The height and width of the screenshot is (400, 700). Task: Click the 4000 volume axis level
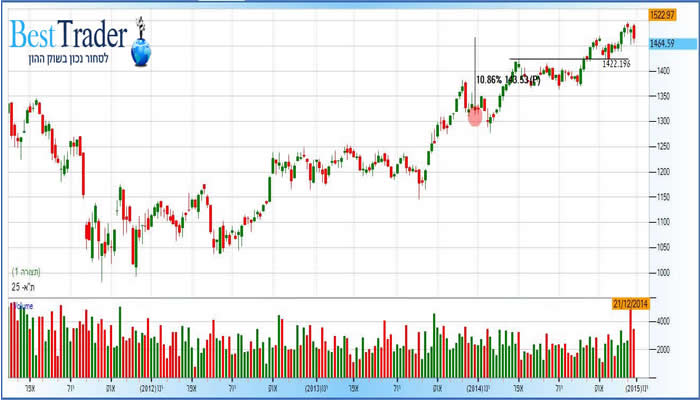(x=661, y=321)
